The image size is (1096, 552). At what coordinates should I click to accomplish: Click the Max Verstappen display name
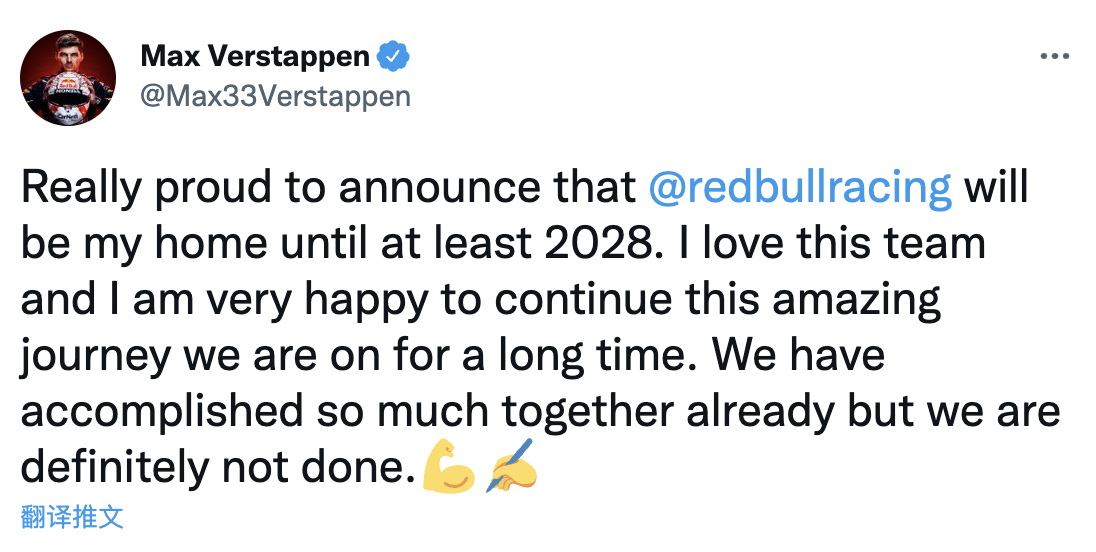point(255,56)
